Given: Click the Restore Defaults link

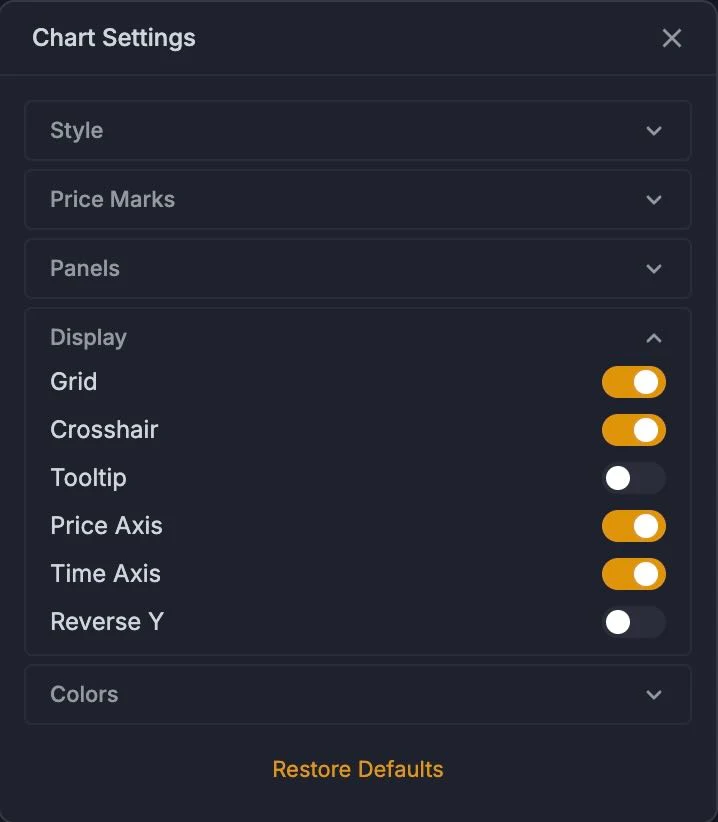Looking at the screenshot, I should coord(358,770).
